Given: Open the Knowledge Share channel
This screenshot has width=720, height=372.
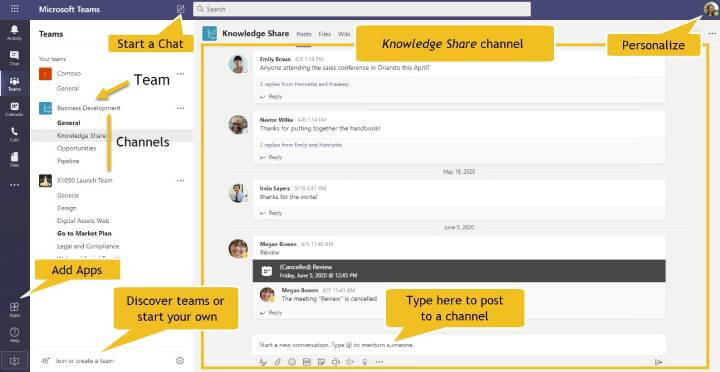Looking at the screenshot, I should tap(81, 135).
